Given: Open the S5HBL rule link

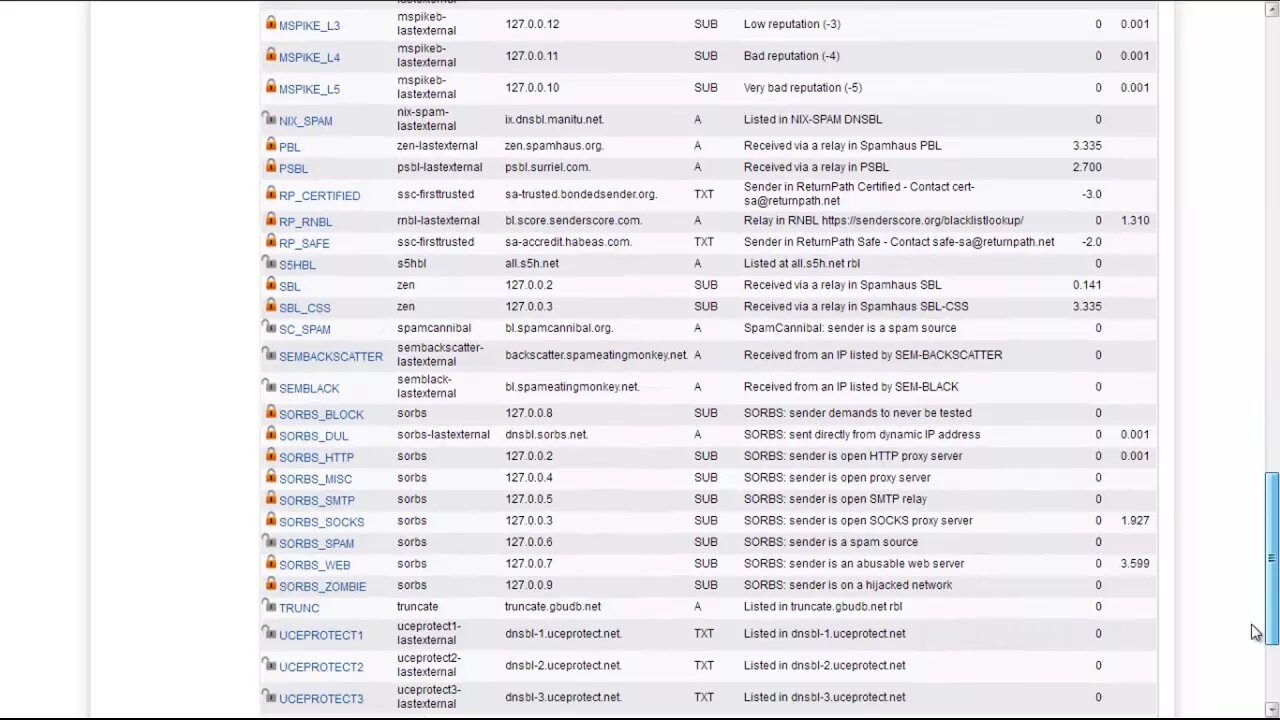Looking at the screenshot, I should pos(297,265).
